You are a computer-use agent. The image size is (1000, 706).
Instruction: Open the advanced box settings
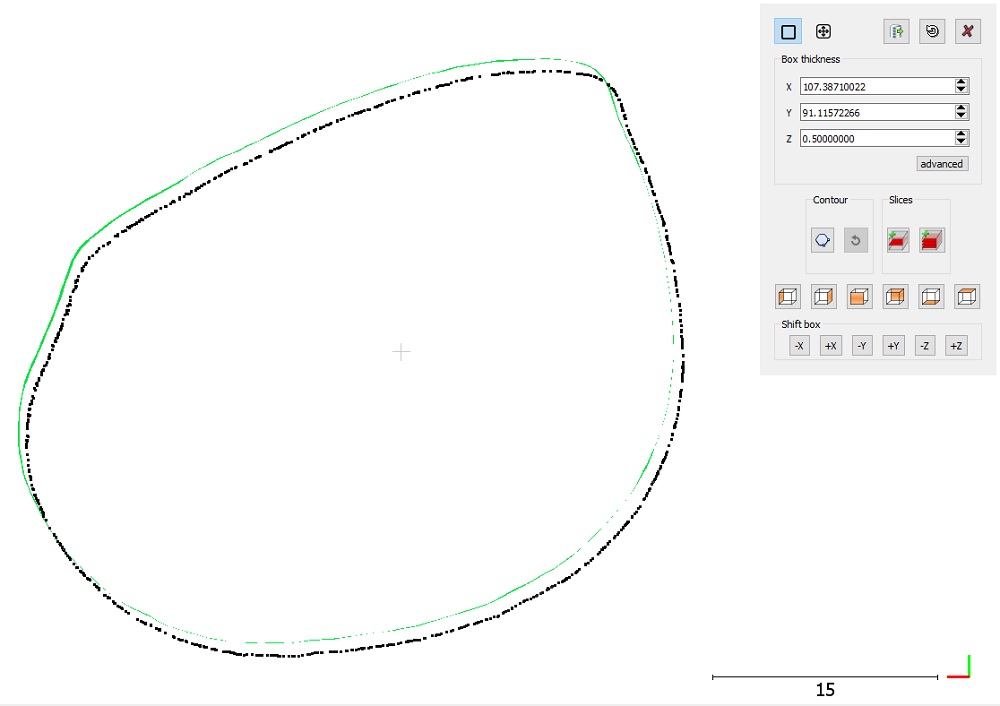pos(941,163)
